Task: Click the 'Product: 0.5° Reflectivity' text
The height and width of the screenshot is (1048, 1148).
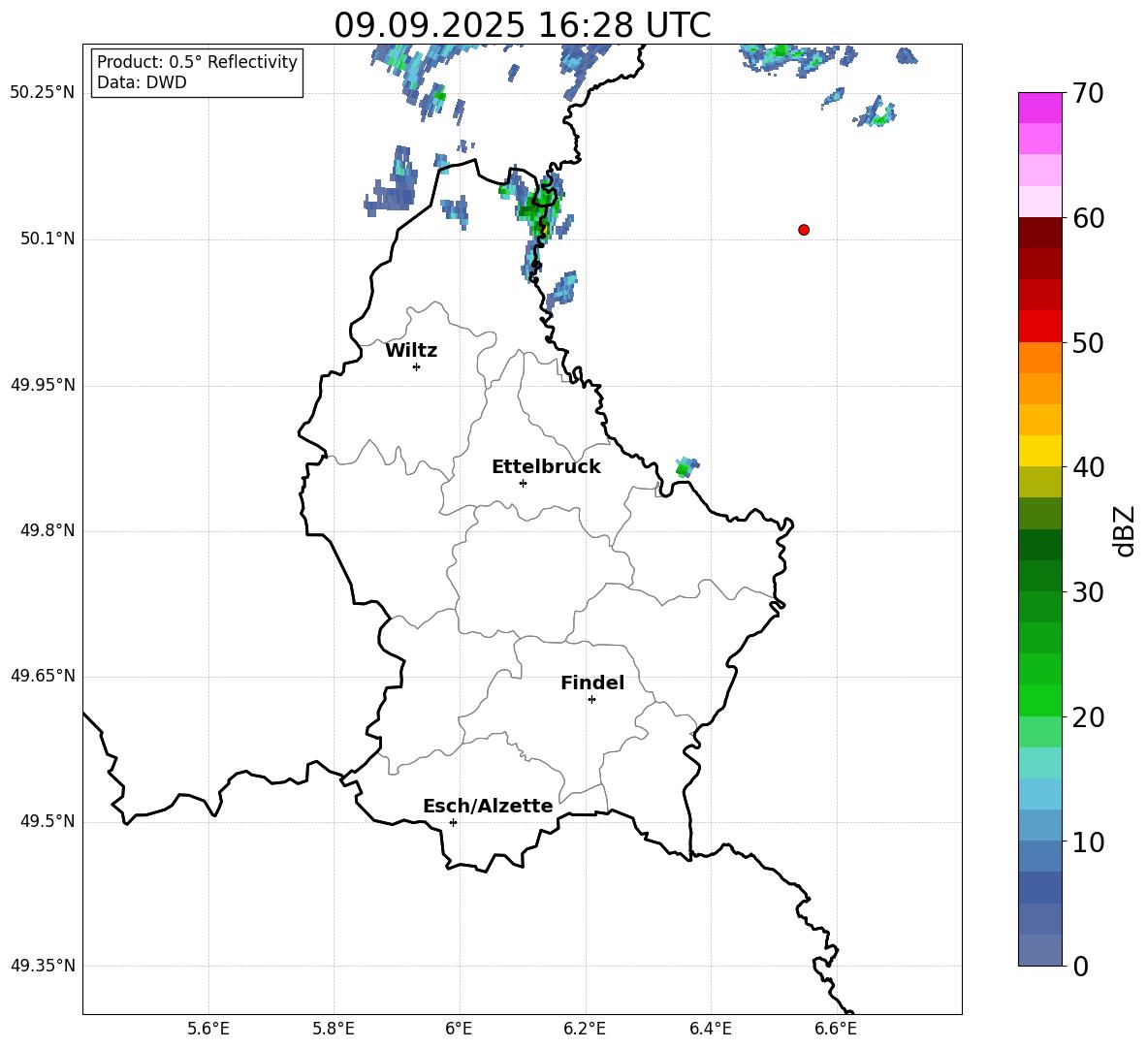Action: click(197, 62)
